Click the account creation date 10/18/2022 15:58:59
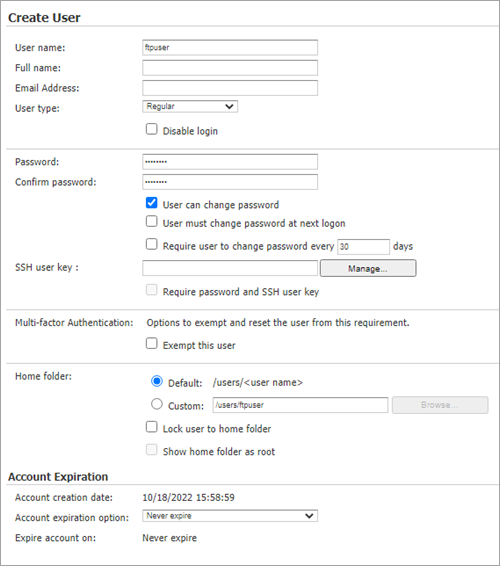The height and width of the screenshot is (566, 500). (188, 497)
